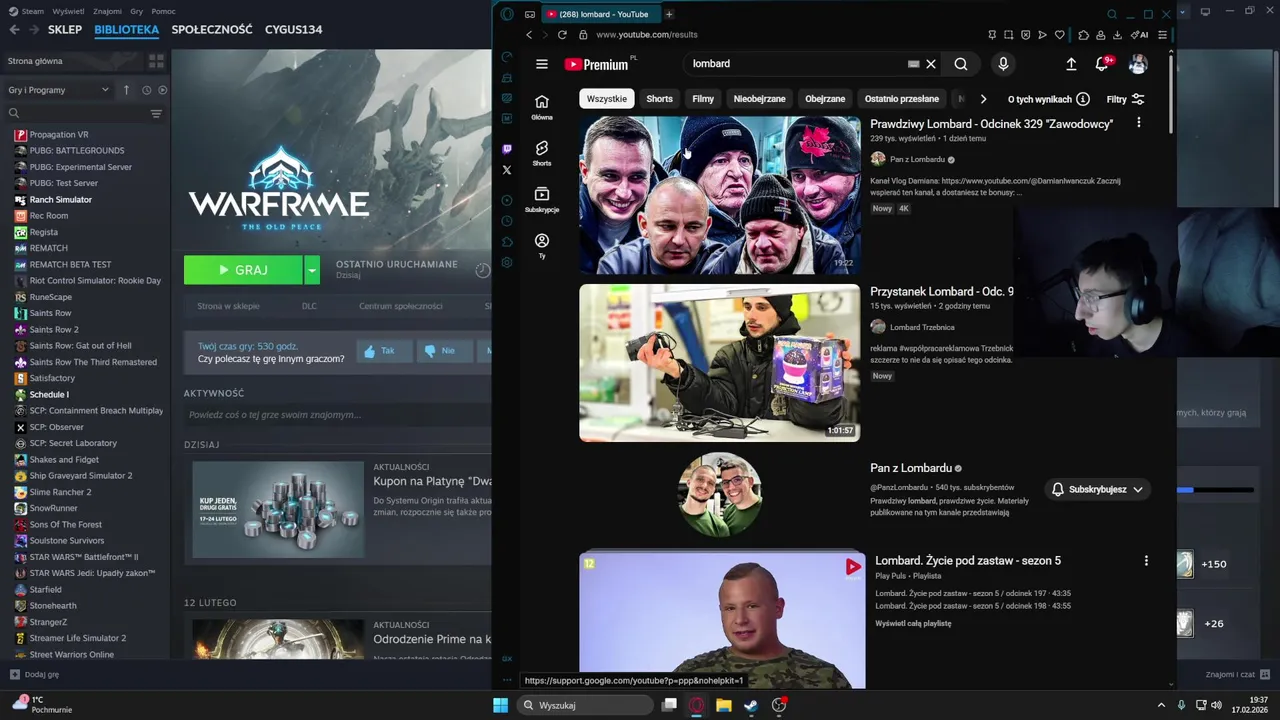This screenshot has width=1280, height=720.
Task: Expand the dropdown arrow beside GRAJ button
Action: coord(312,270)
